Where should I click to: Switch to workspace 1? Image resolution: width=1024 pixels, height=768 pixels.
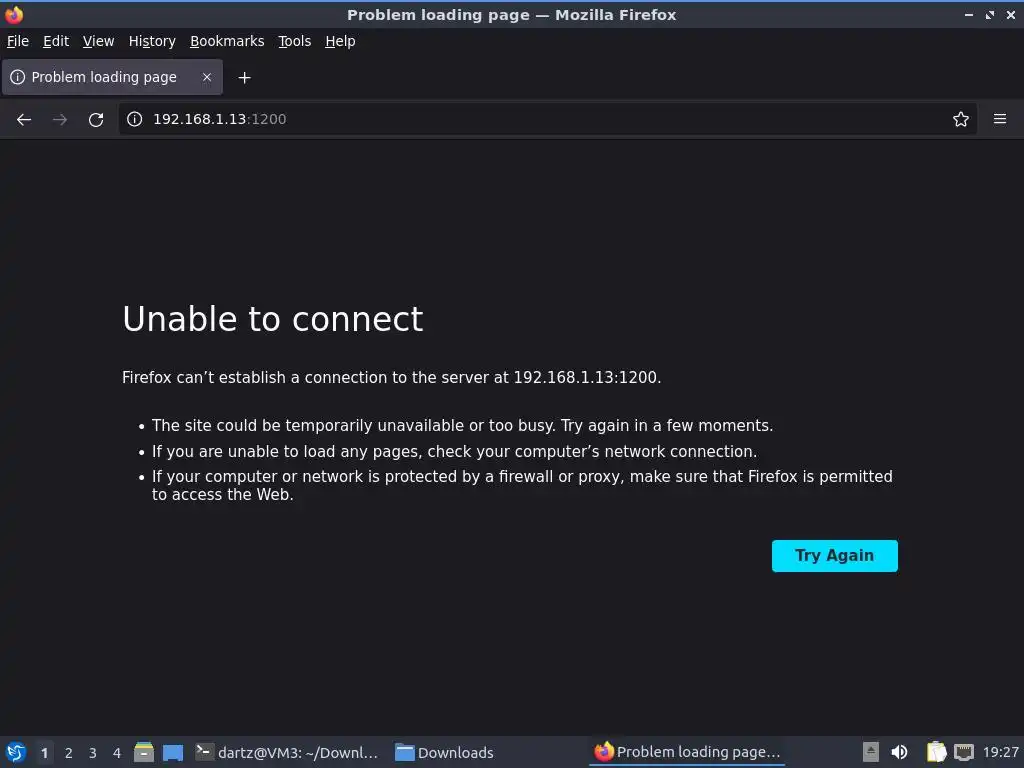[x=44, y=752]
